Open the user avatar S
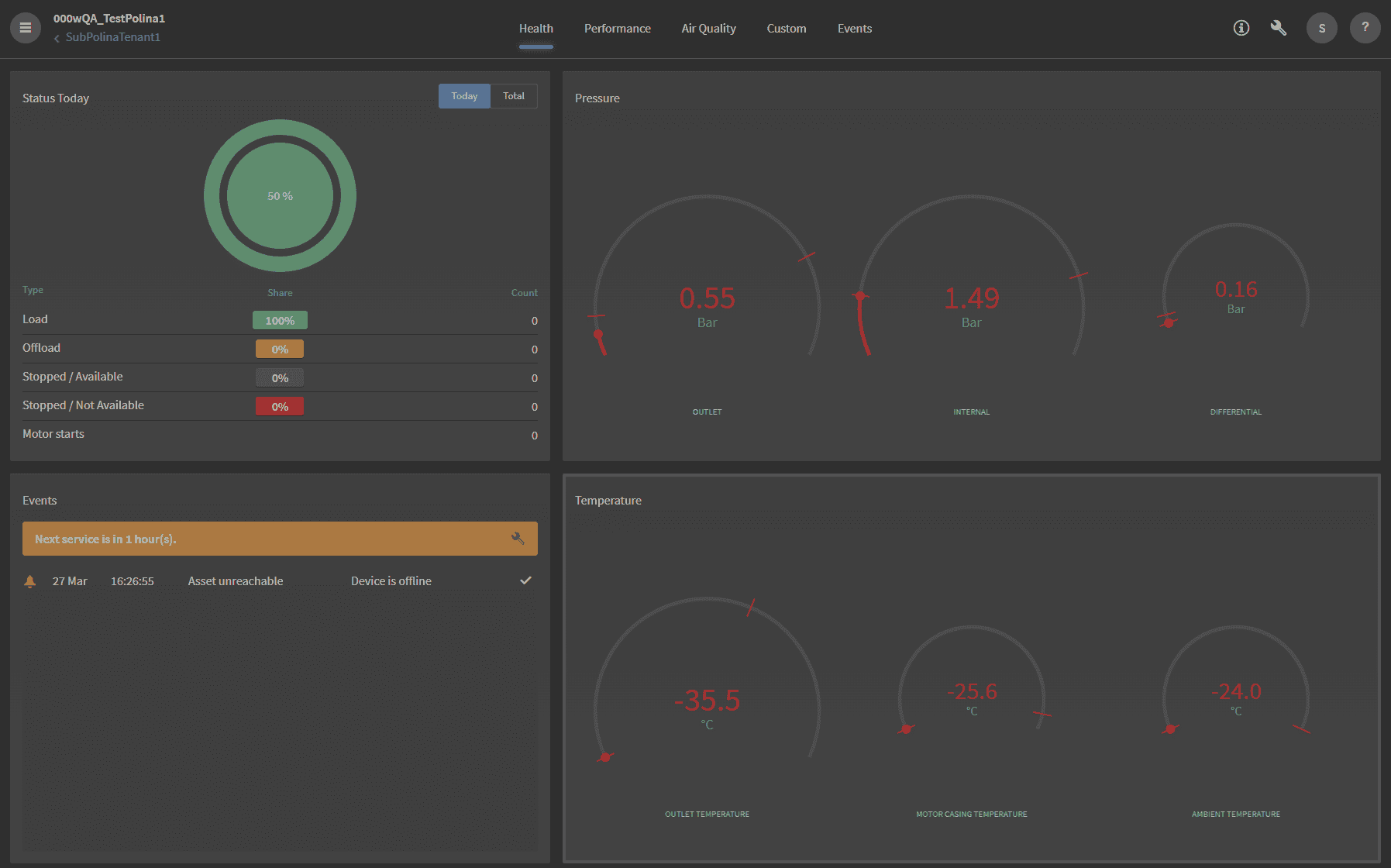 click(x=1322, y=28)
